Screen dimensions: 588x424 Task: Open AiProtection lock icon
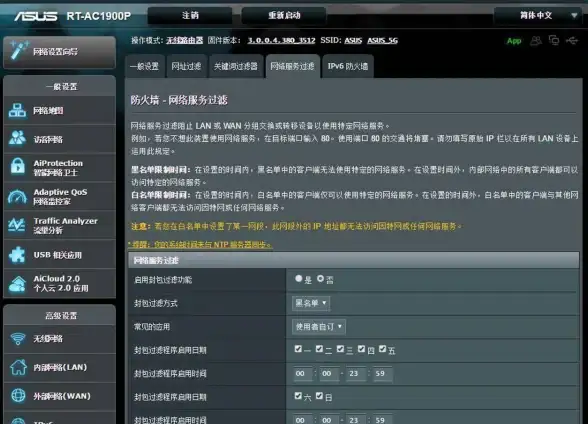coord(17,166)
